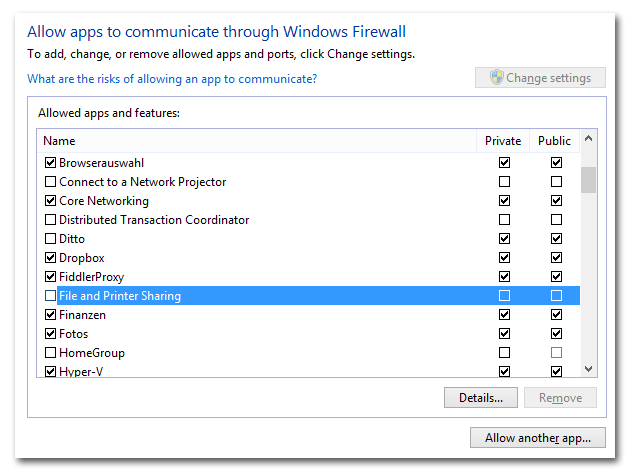Click the shield icon on Change settings
Screen dimensions: 631x475
point(497,77)
